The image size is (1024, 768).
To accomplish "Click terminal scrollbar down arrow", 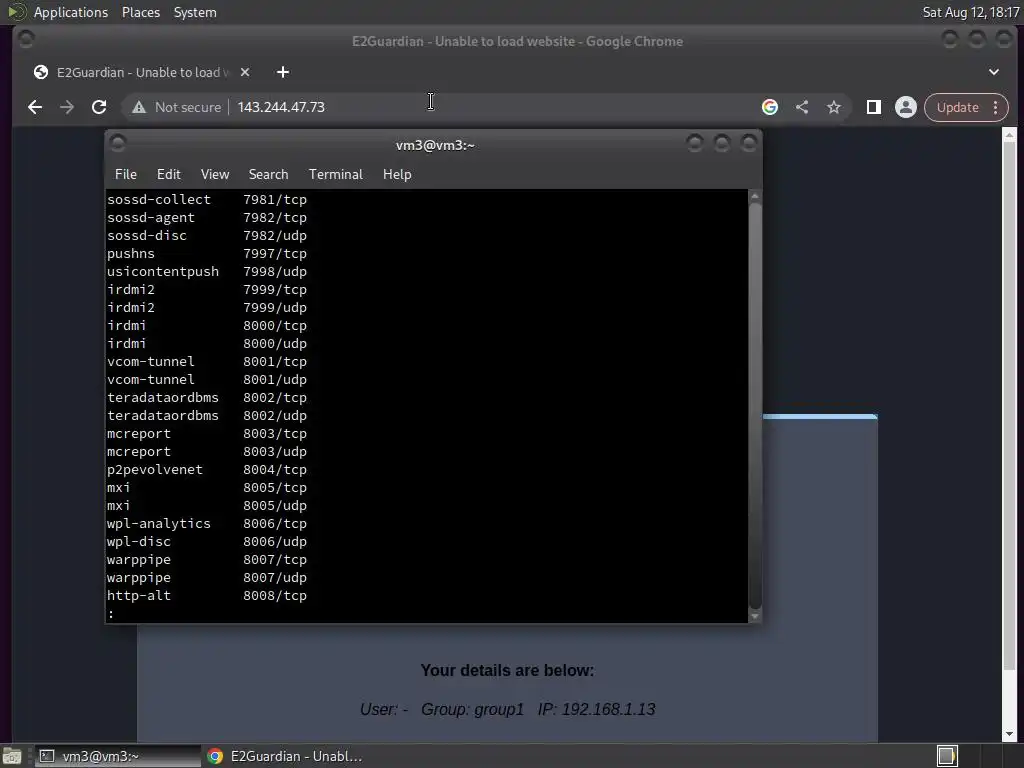I will [755, 616].
